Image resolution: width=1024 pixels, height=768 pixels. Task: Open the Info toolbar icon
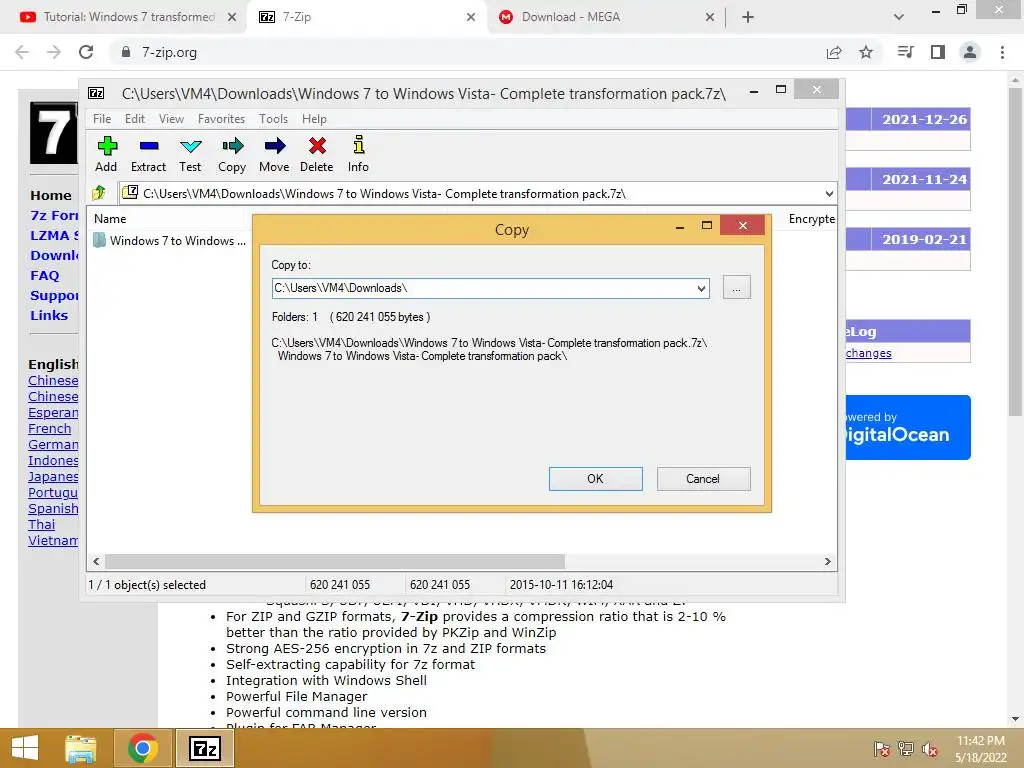click(358, 153)
